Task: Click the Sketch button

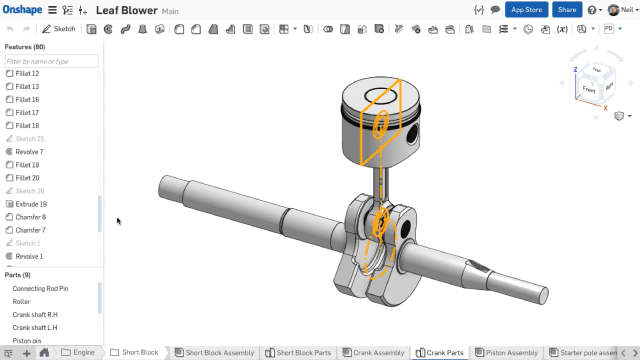Action: pos(59,29)
